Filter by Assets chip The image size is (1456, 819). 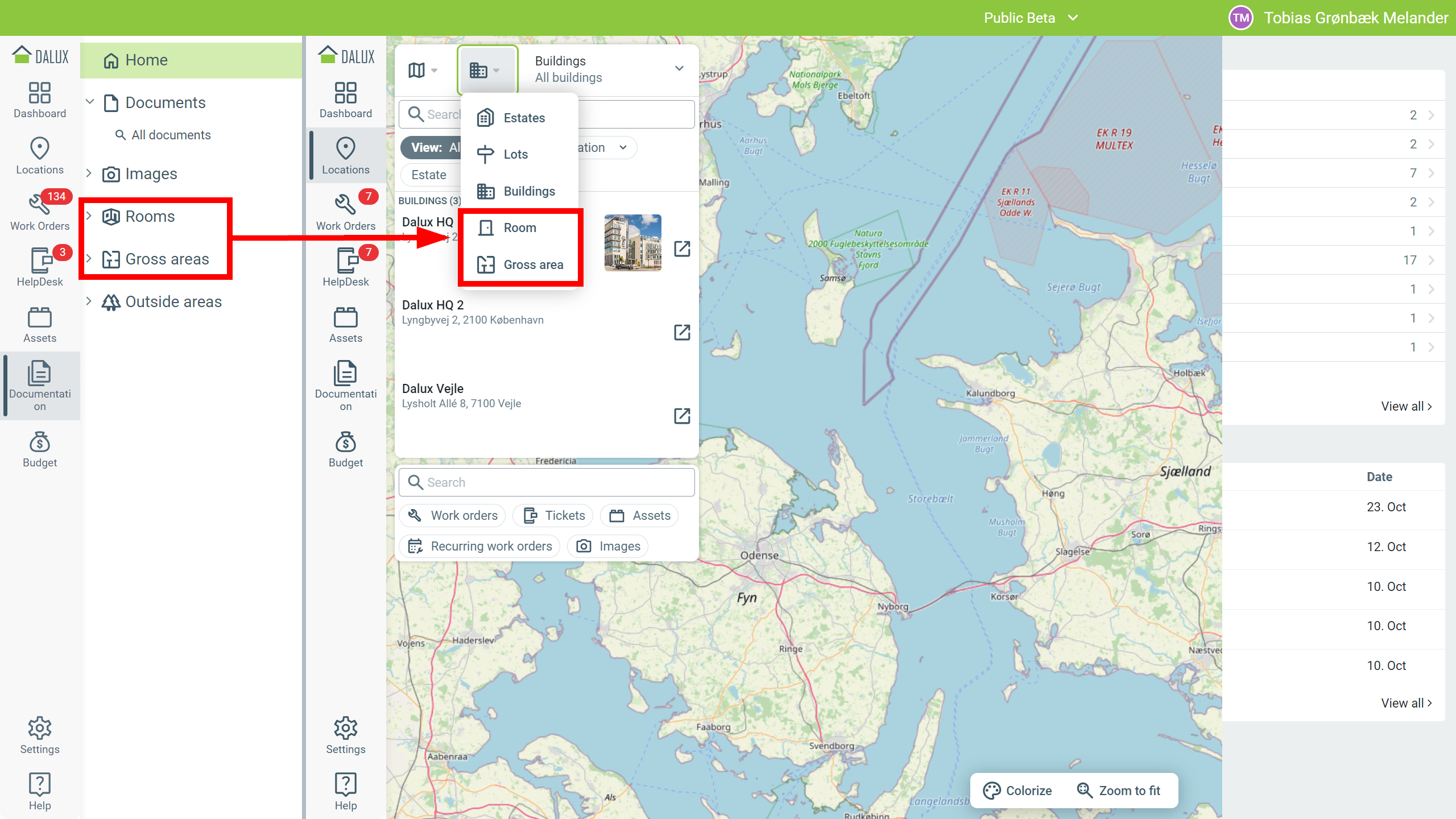640,515
